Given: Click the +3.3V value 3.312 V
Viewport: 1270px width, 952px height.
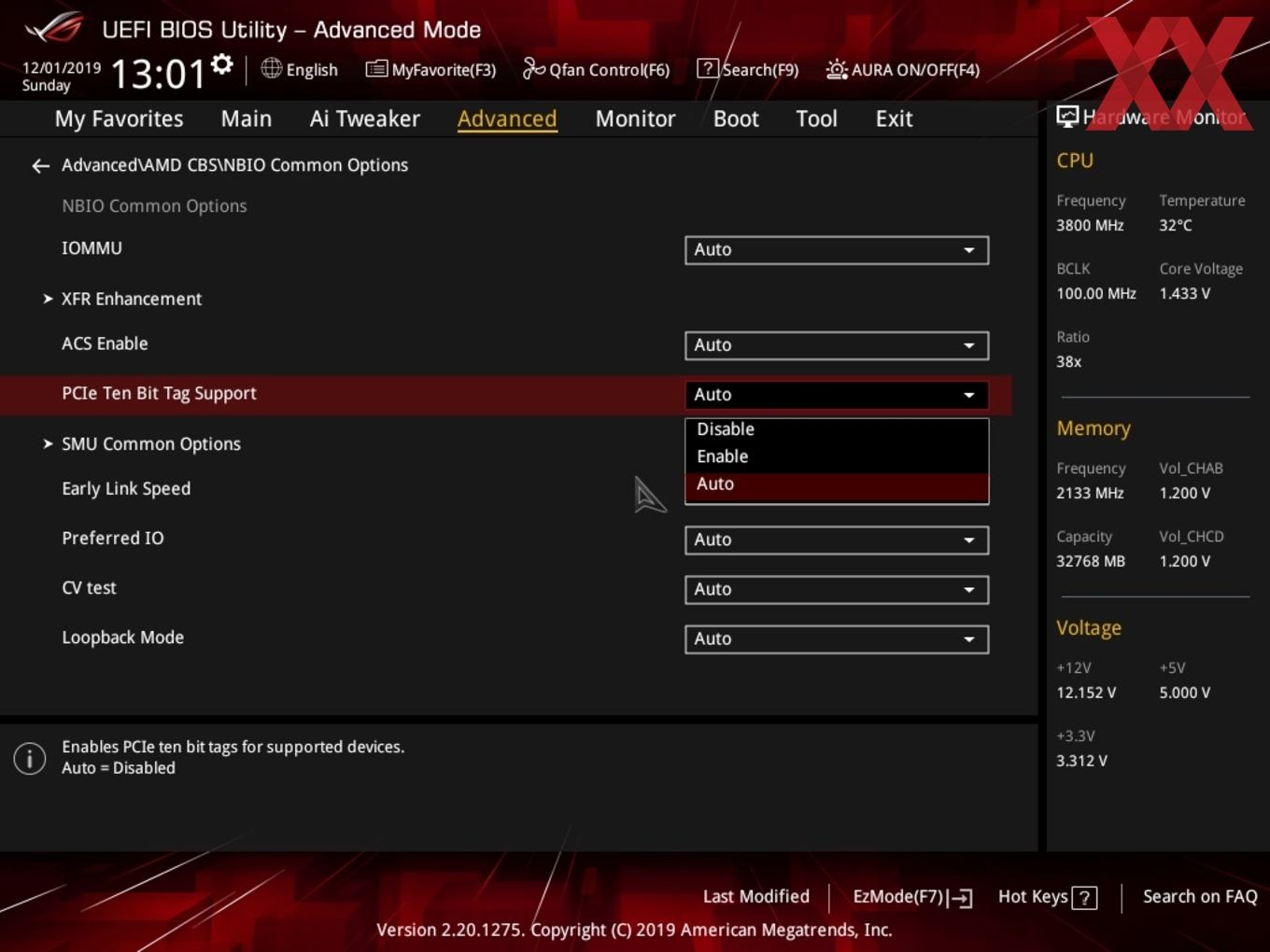Looking at the screenshot, I should click(x=1081, y=762).
